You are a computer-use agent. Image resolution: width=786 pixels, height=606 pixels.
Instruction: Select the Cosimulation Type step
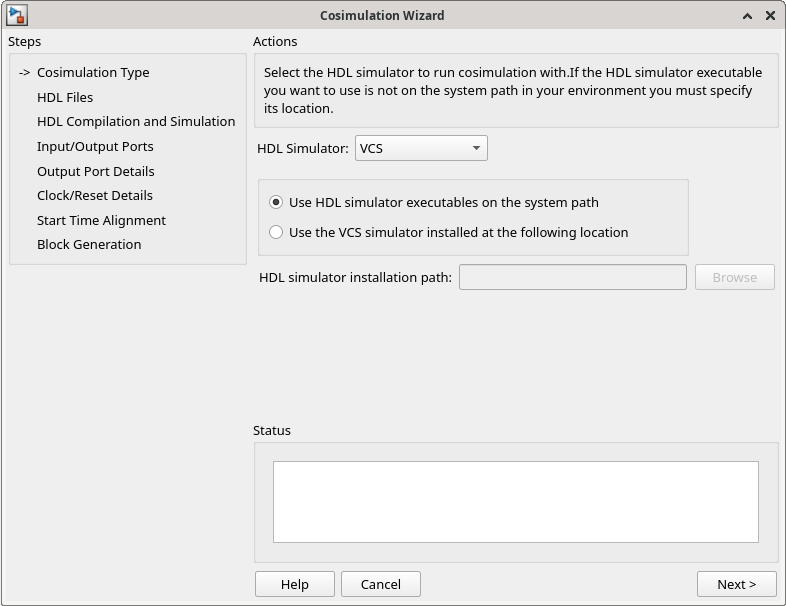coord(93,72)
